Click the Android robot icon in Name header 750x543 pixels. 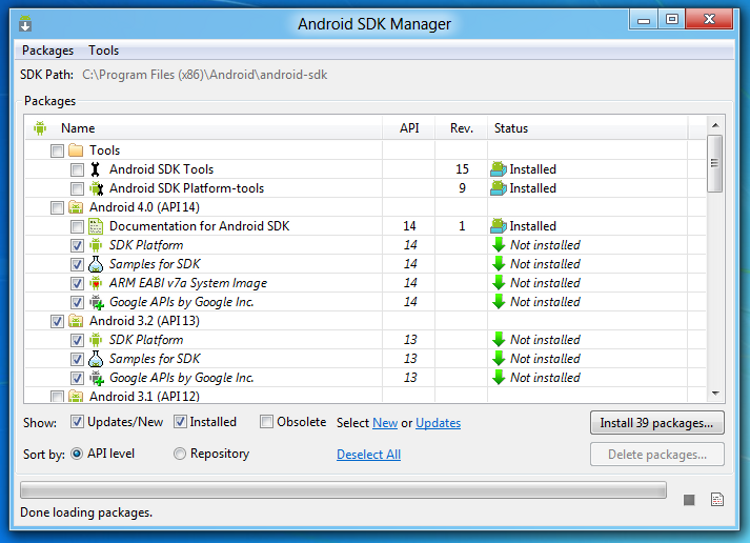coord(40,128)
